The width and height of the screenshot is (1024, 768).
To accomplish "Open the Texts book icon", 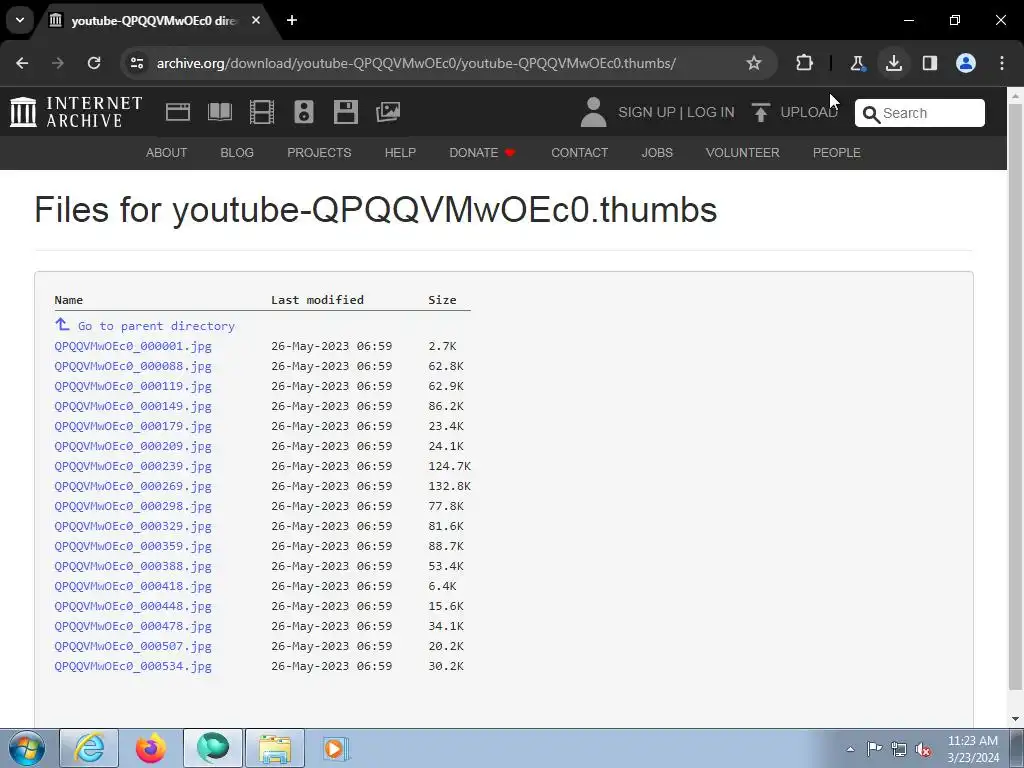I will click(220, 112).
